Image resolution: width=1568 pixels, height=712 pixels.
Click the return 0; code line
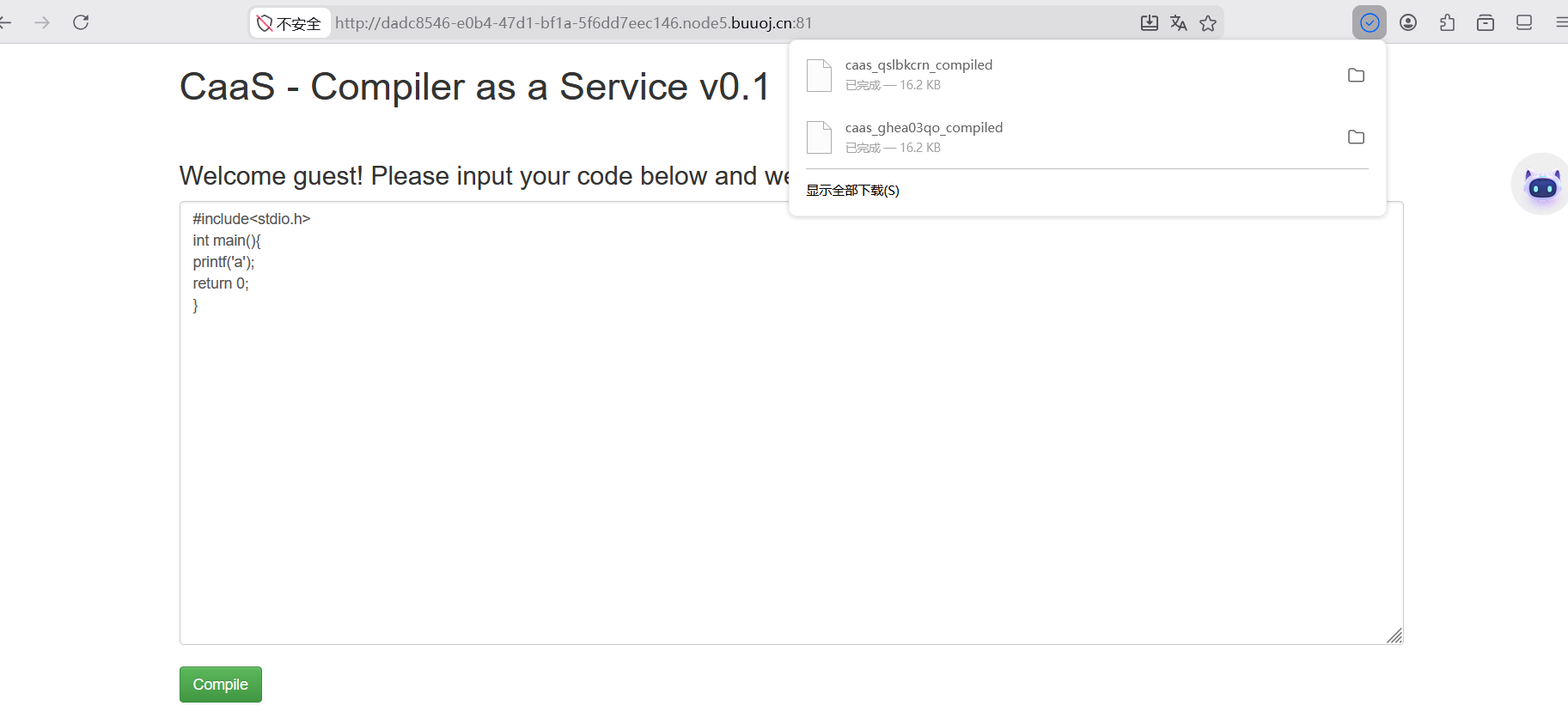click(x=221, y=283)
